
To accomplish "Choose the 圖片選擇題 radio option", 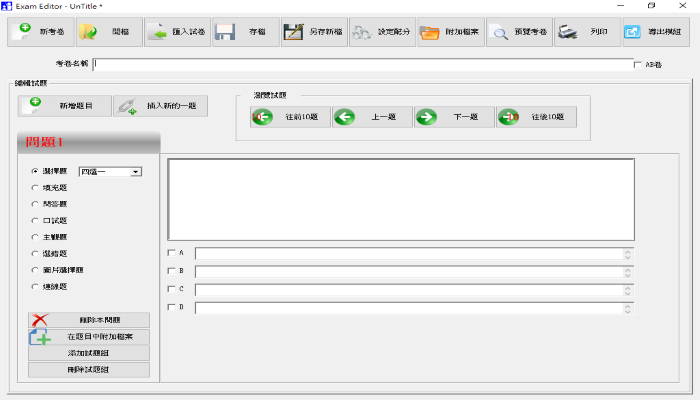I will coord(35,270).
